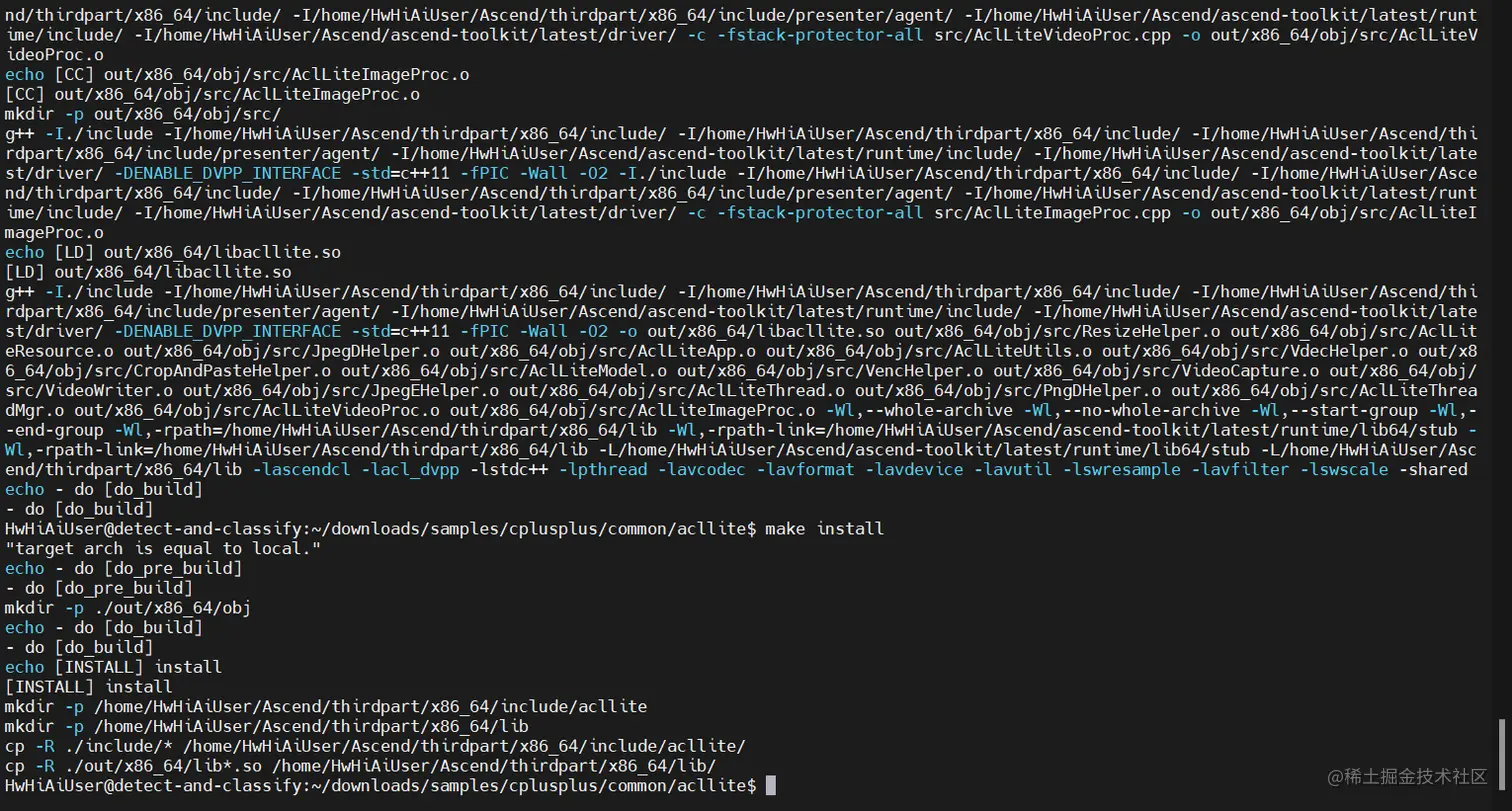Click the '-lavcodec' linker flag
The height and width of the screenshot is (811, 1512).
coord(701,469)
